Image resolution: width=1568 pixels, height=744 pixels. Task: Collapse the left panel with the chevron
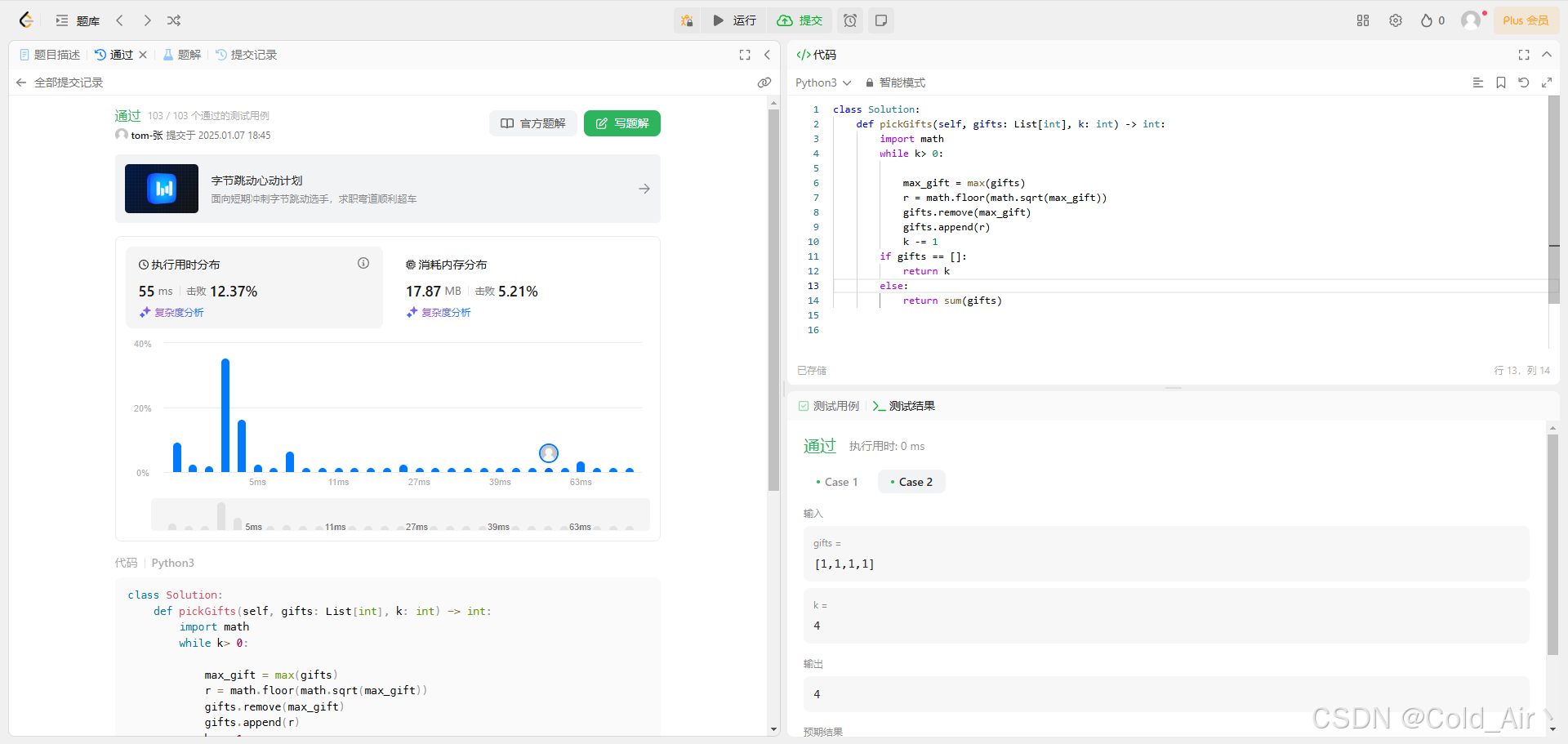pos(767,55)
